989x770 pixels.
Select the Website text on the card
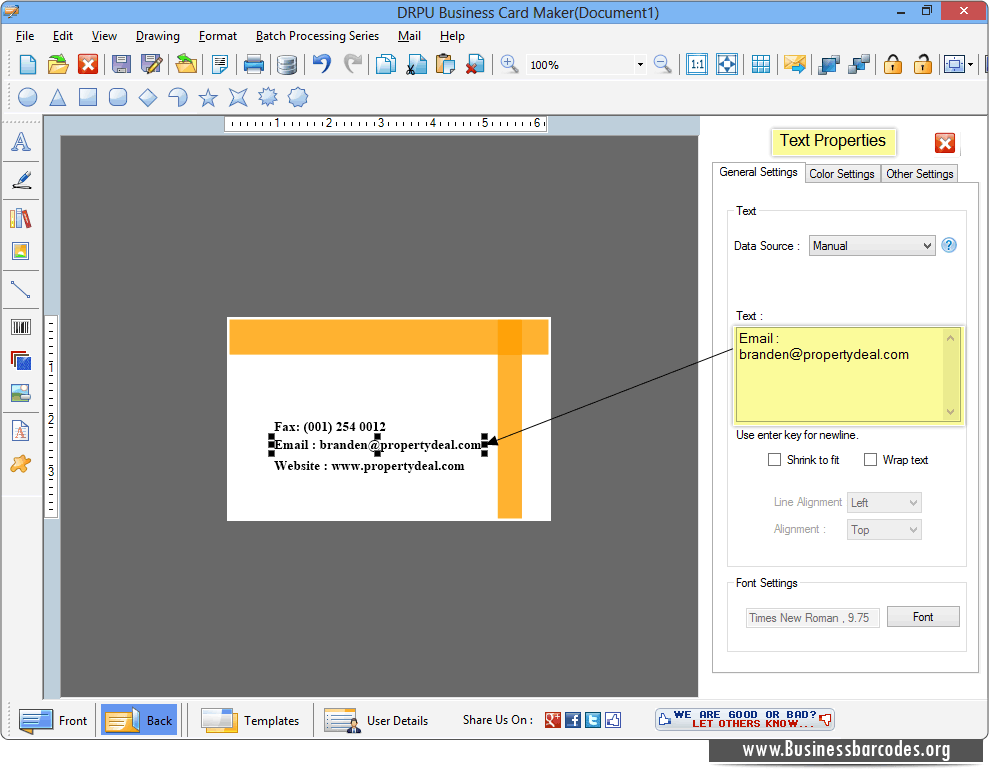[x=369, y=466]
